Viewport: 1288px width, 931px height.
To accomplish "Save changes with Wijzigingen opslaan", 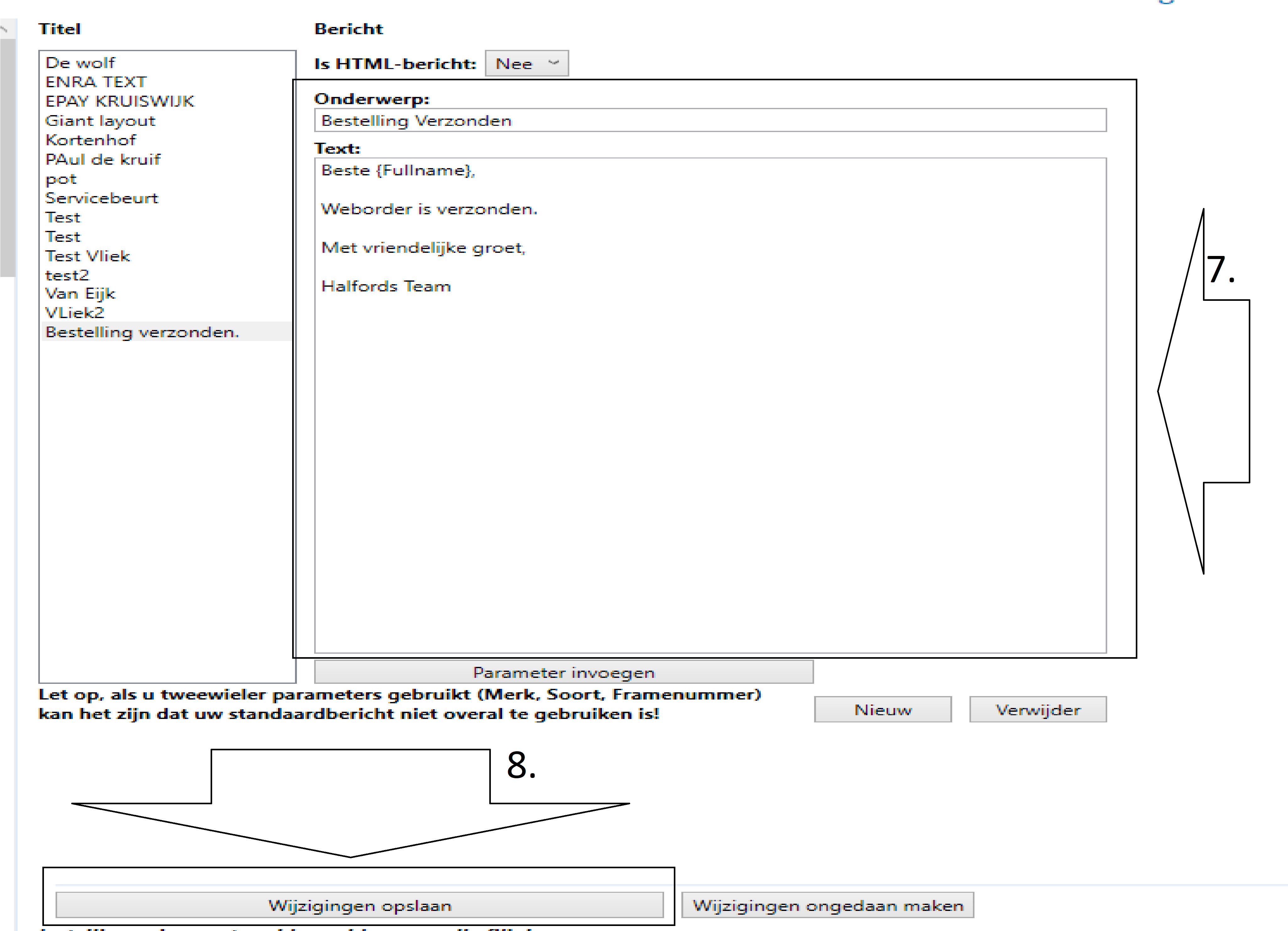I will (x=359, y=905).
